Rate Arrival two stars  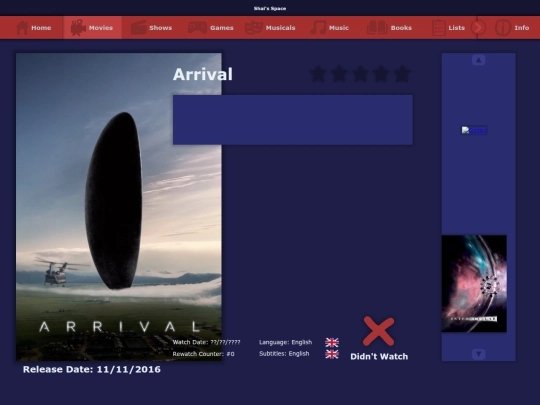[x=339, y=74]
